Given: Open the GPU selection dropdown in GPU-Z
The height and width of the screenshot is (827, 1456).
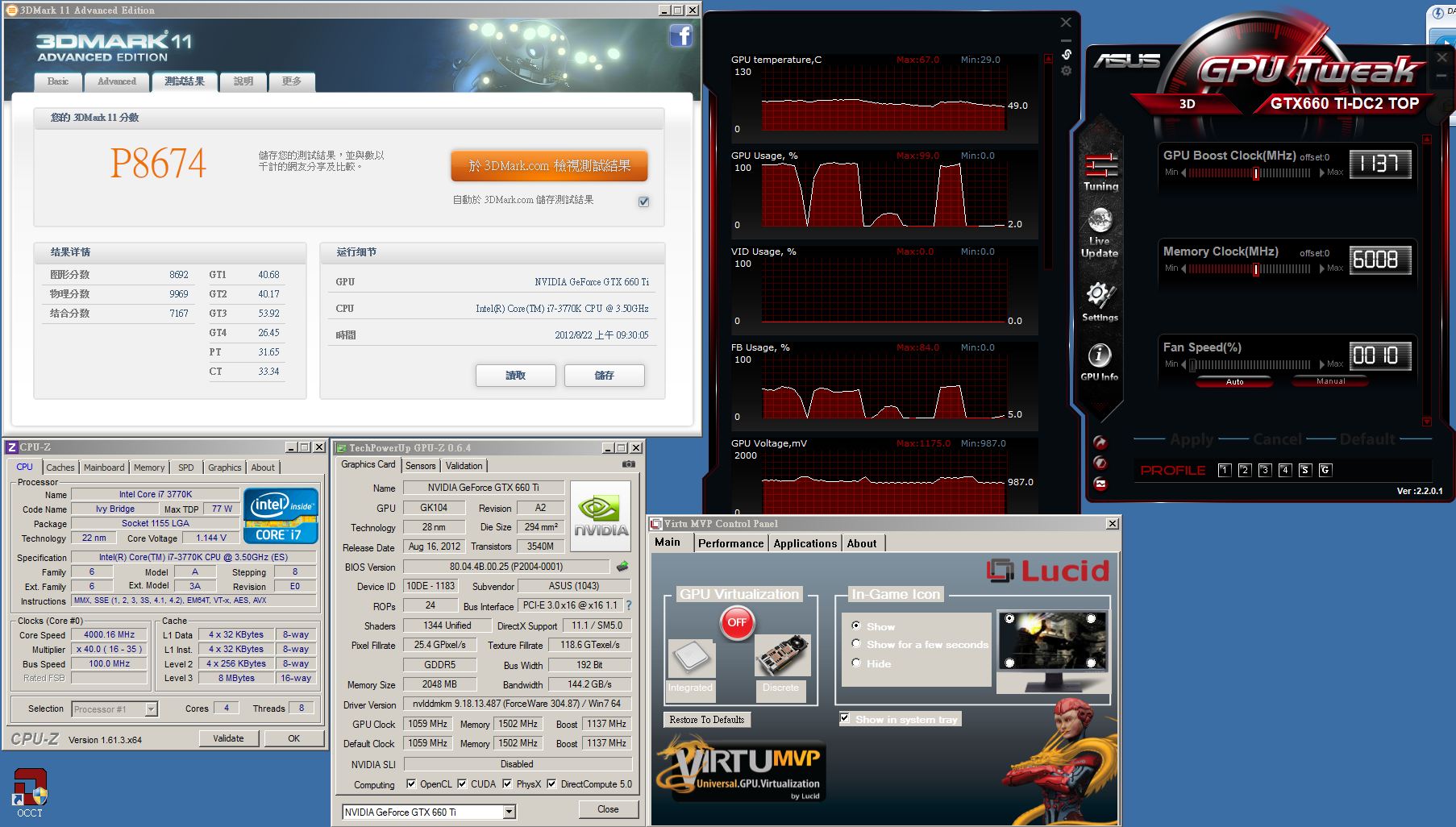Looking at the screenshot, I should pyautogui.click(x=509, y=812).
